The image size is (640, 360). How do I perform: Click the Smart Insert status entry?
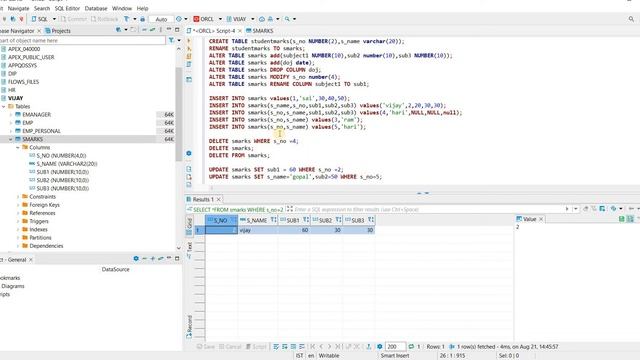tap(395, 356)
